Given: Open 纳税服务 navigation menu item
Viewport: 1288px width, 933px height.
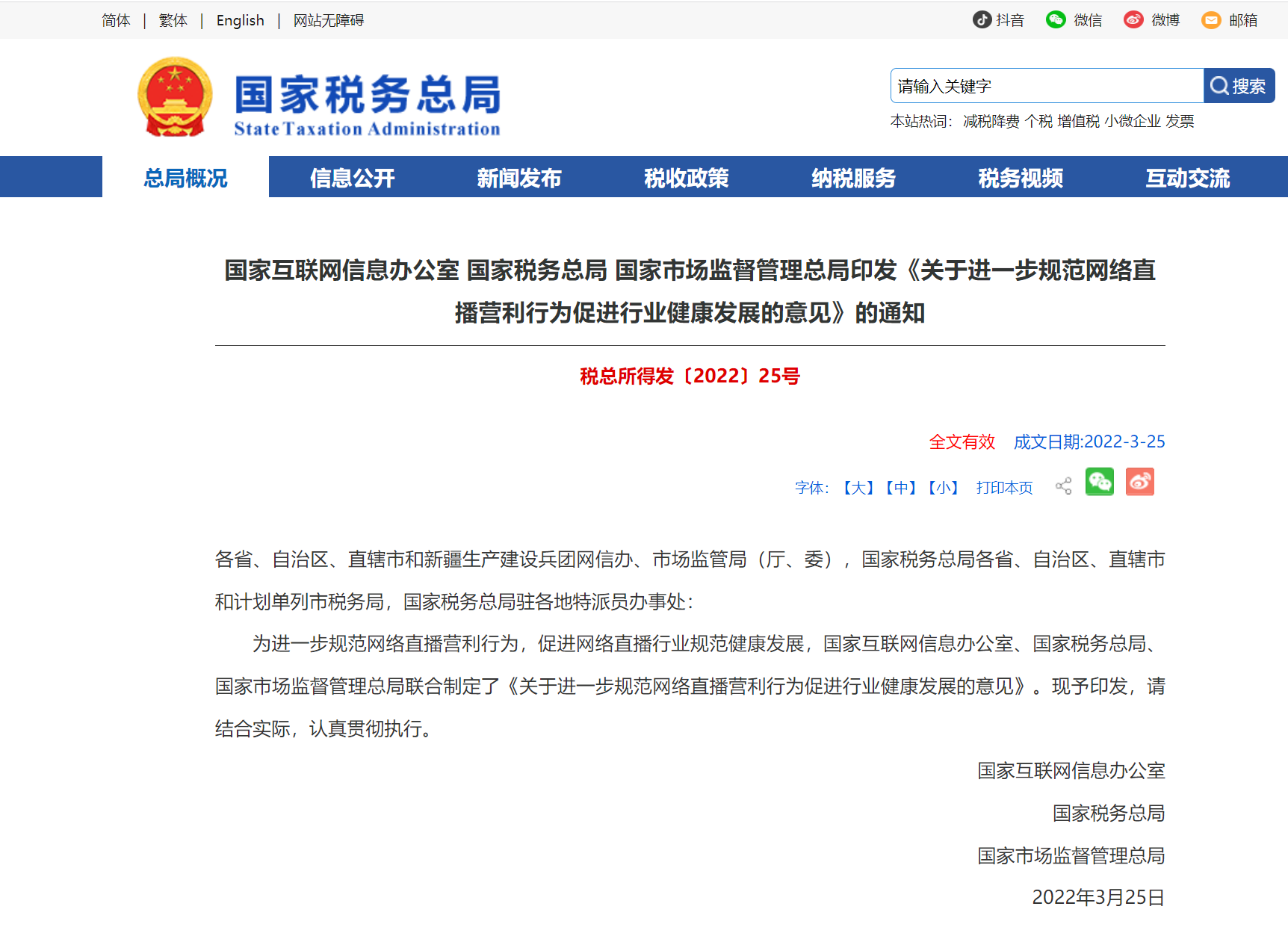Looking at the screenshot, I should (x=853, y=178).
